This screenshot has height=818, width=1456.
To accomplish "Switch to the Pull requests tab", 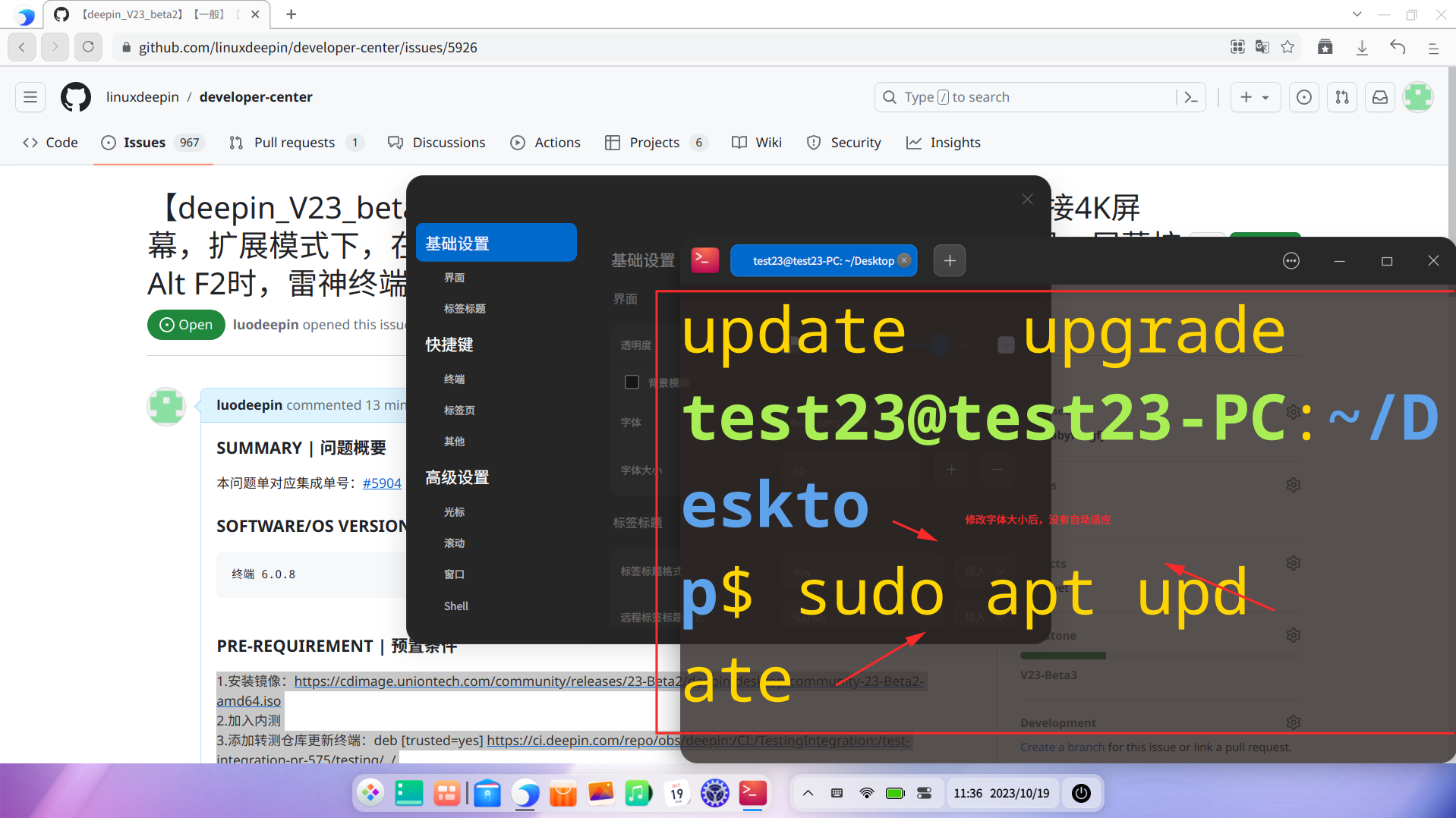I will click(x=295, y=142).
